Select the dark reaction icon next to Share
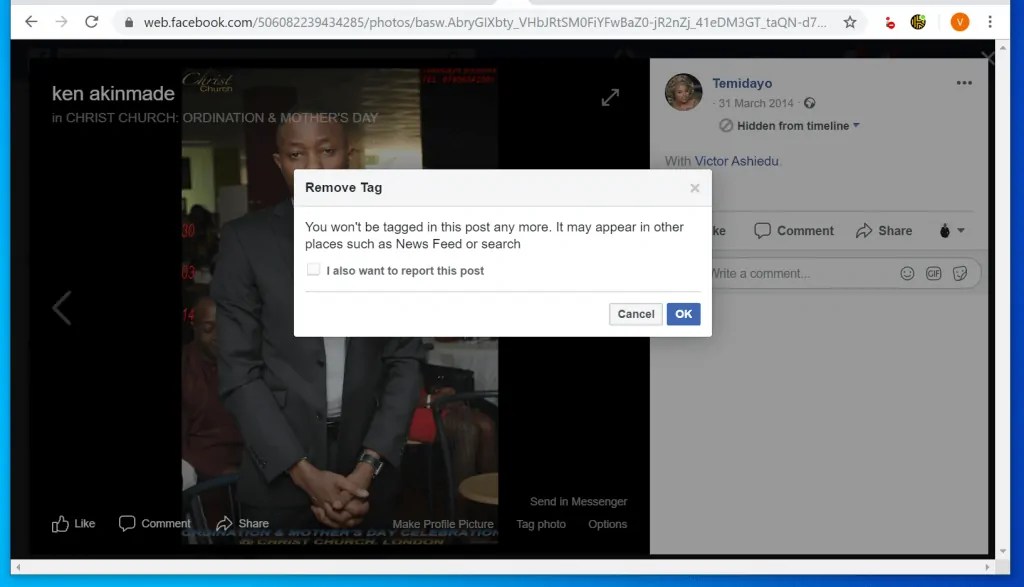Screen dimensions: 1024x587 (943, 230)
